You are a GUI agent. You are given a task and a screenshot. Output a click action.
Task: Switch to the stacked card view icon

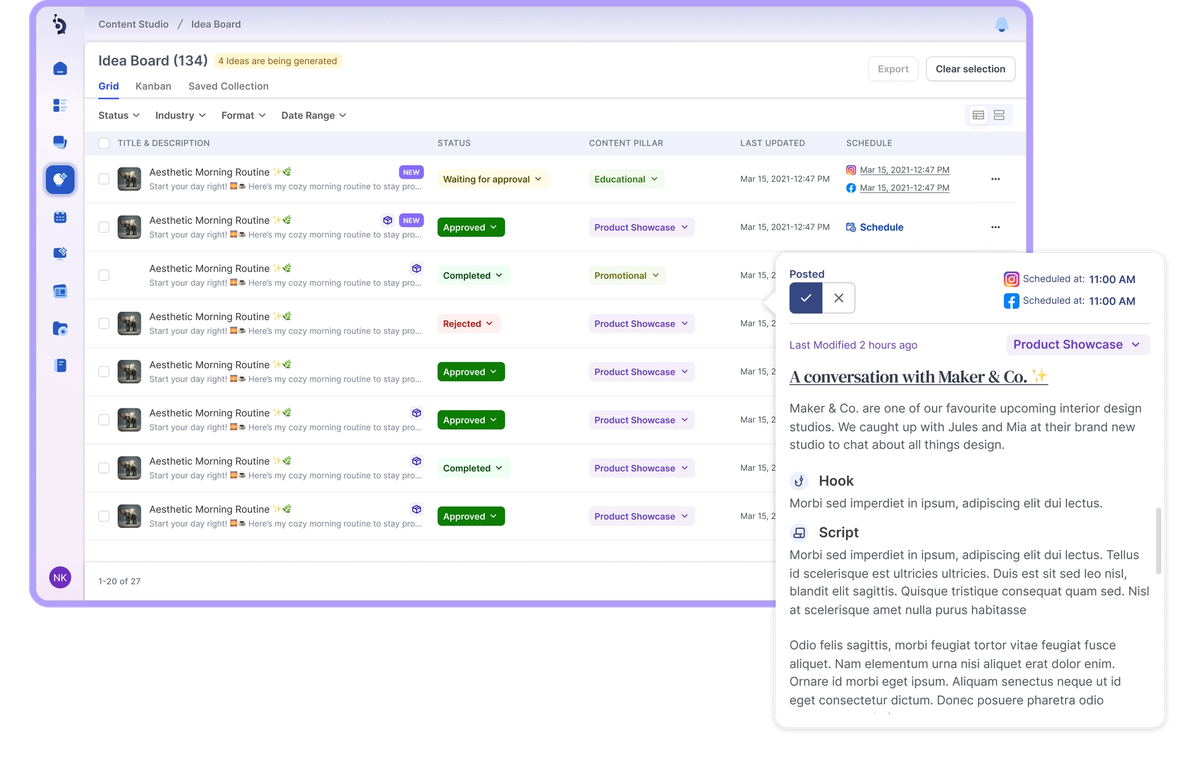999,115
